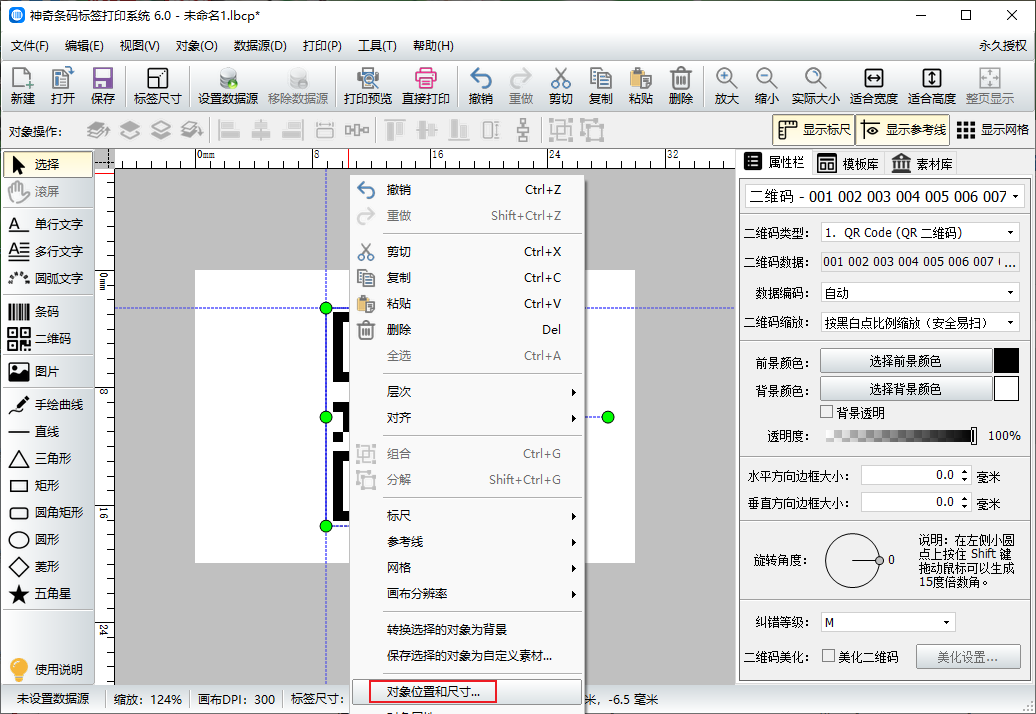Viewport: 1036px width, 714px height.
Task: Enable 美化二维码 beautify QR checkbox
Action: (x=829, y=656)
